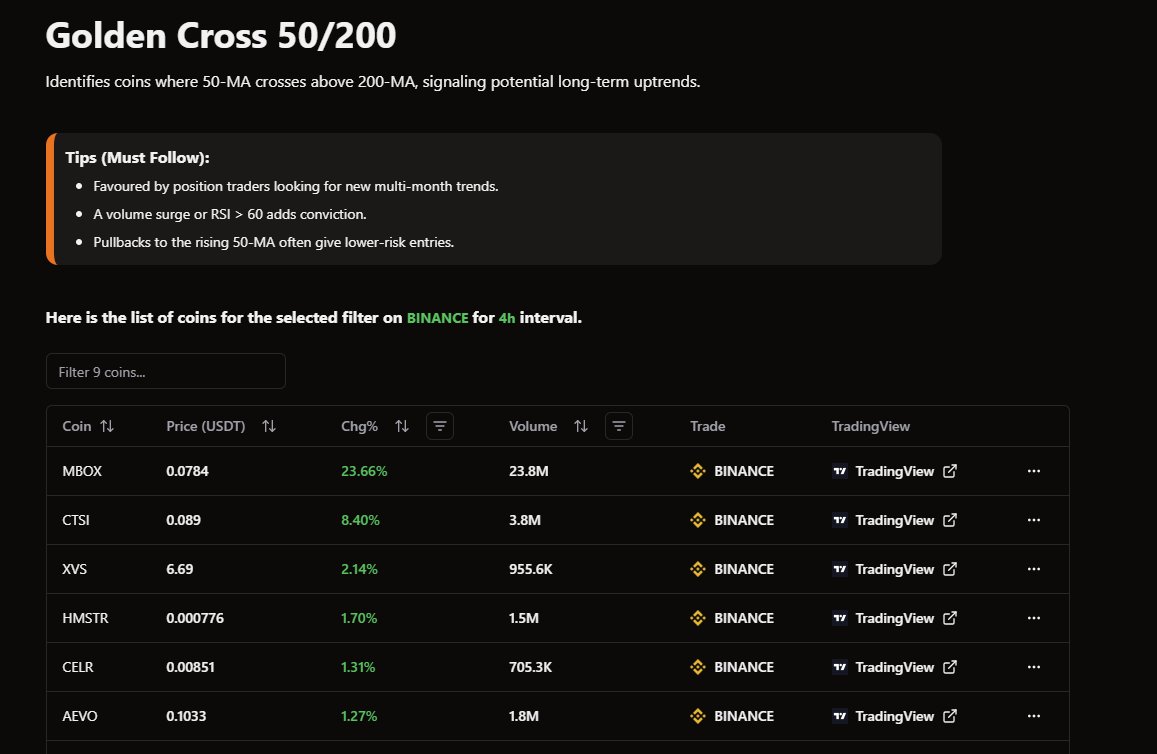The image size is (1157, 754).
Task: Click the external-link icon beside XVS TradingView
Action: click(x=948, y=569)
